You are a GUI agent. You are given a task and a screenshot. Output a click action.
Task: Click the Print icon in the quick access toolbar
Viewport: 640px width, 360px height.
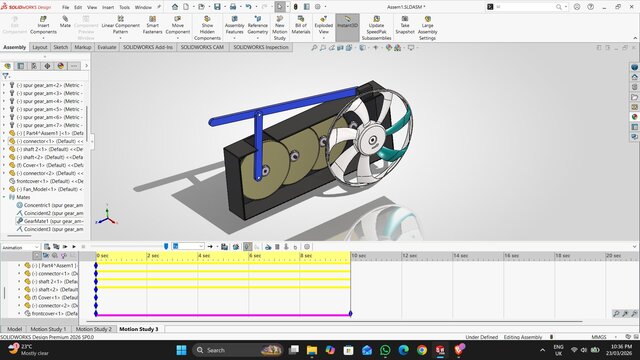(x=233, y=7)
